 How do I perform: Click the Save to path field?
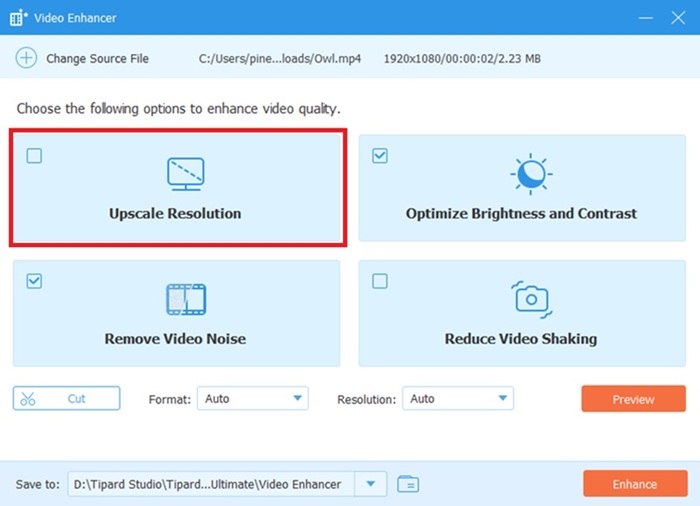[211, 484]
